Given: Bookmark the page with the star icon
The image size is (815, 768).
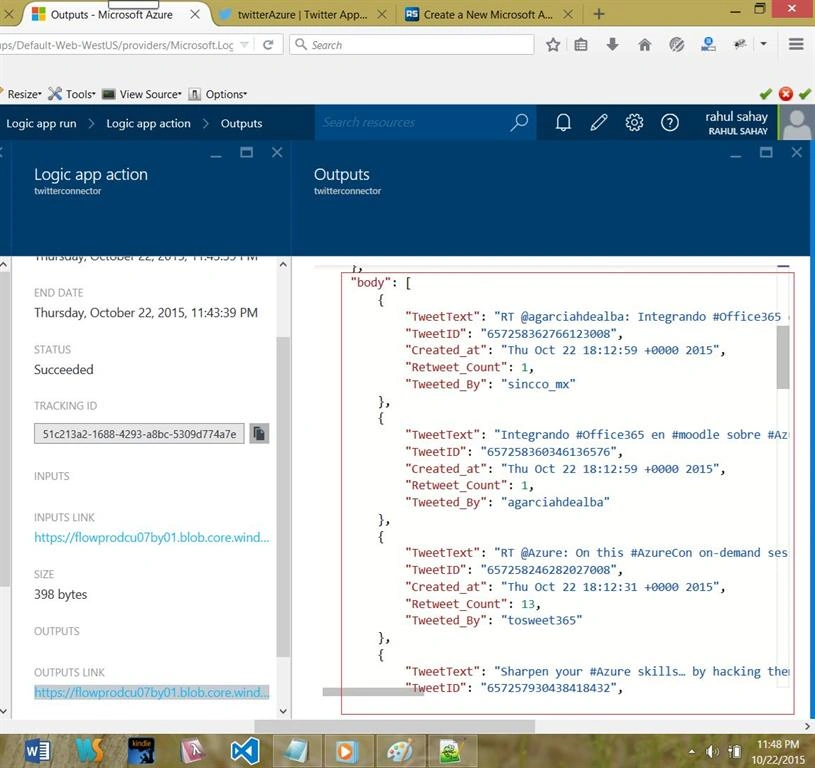Looking at the screenshot, I should coord(553,45).
